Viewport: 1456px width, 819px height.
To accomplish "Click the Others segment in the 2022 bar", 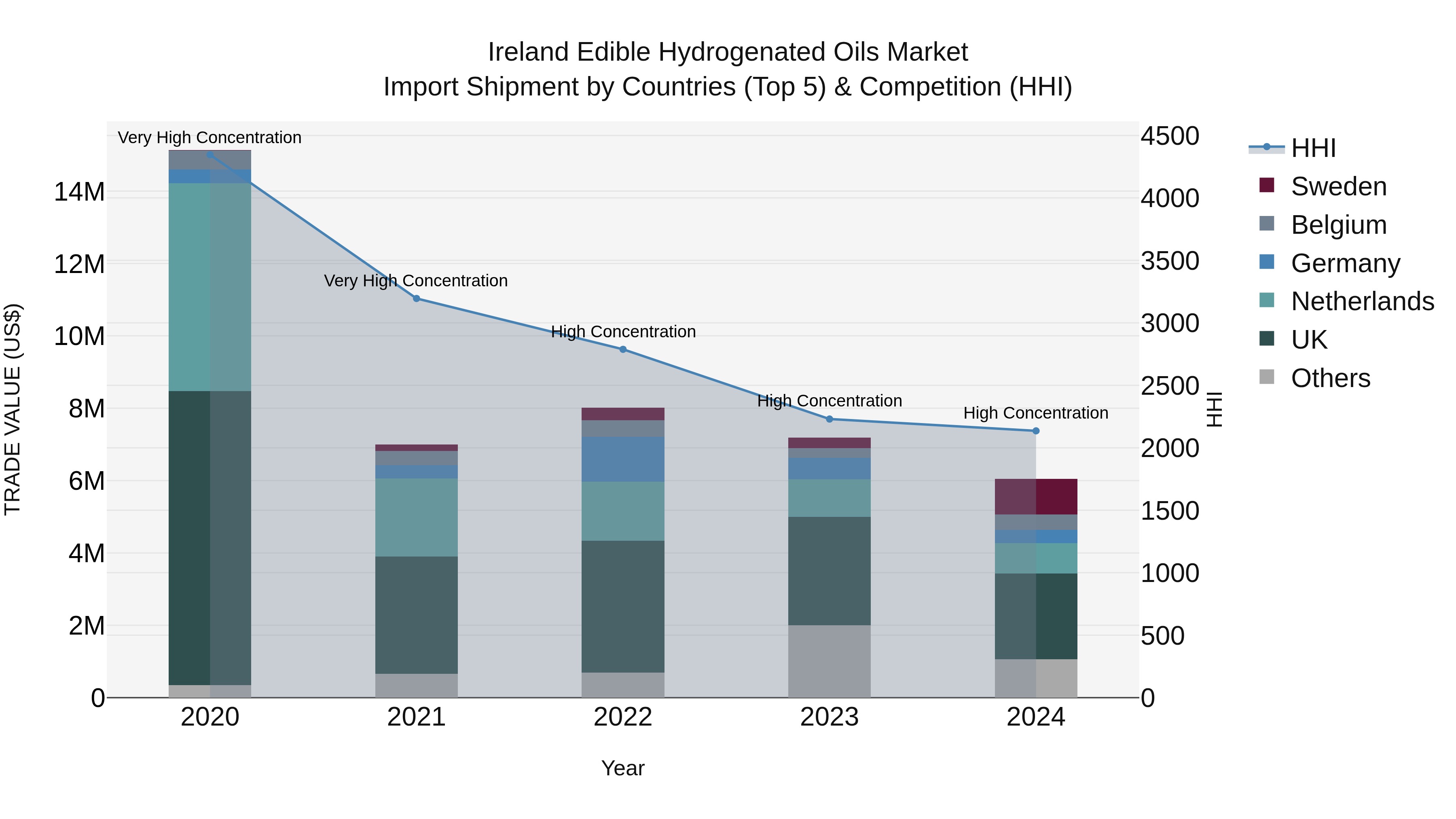I will pos(623,685).
